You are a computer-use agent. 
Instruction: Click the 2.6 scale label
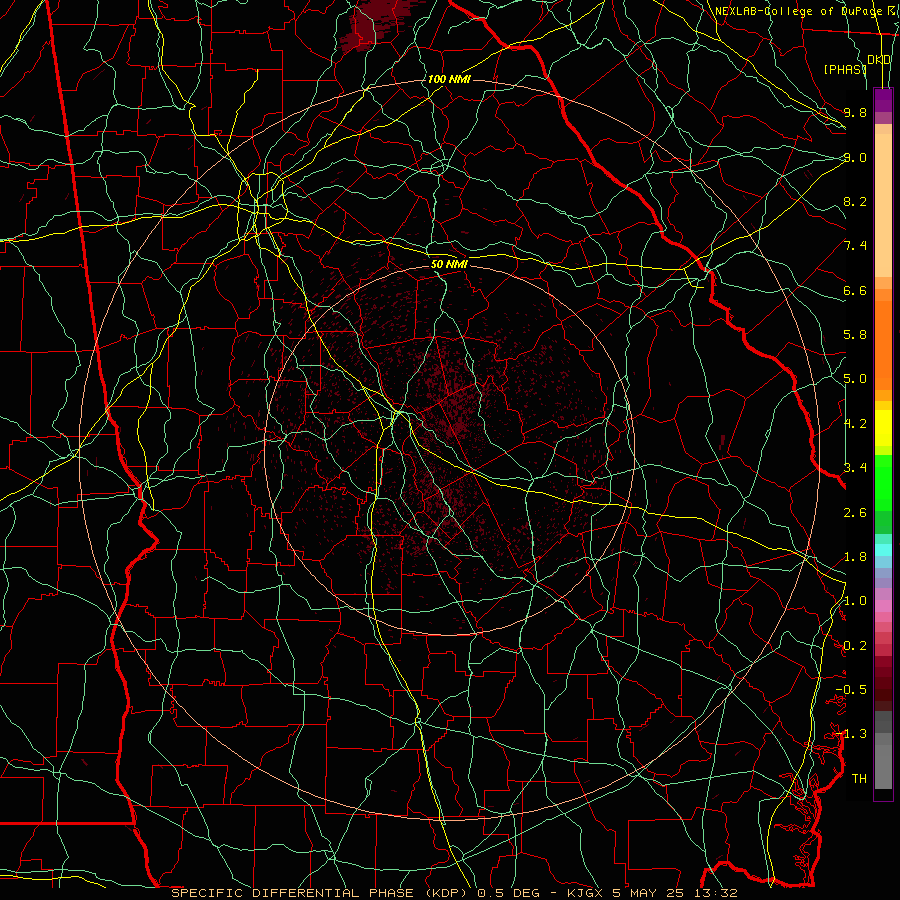click(855, 513)
